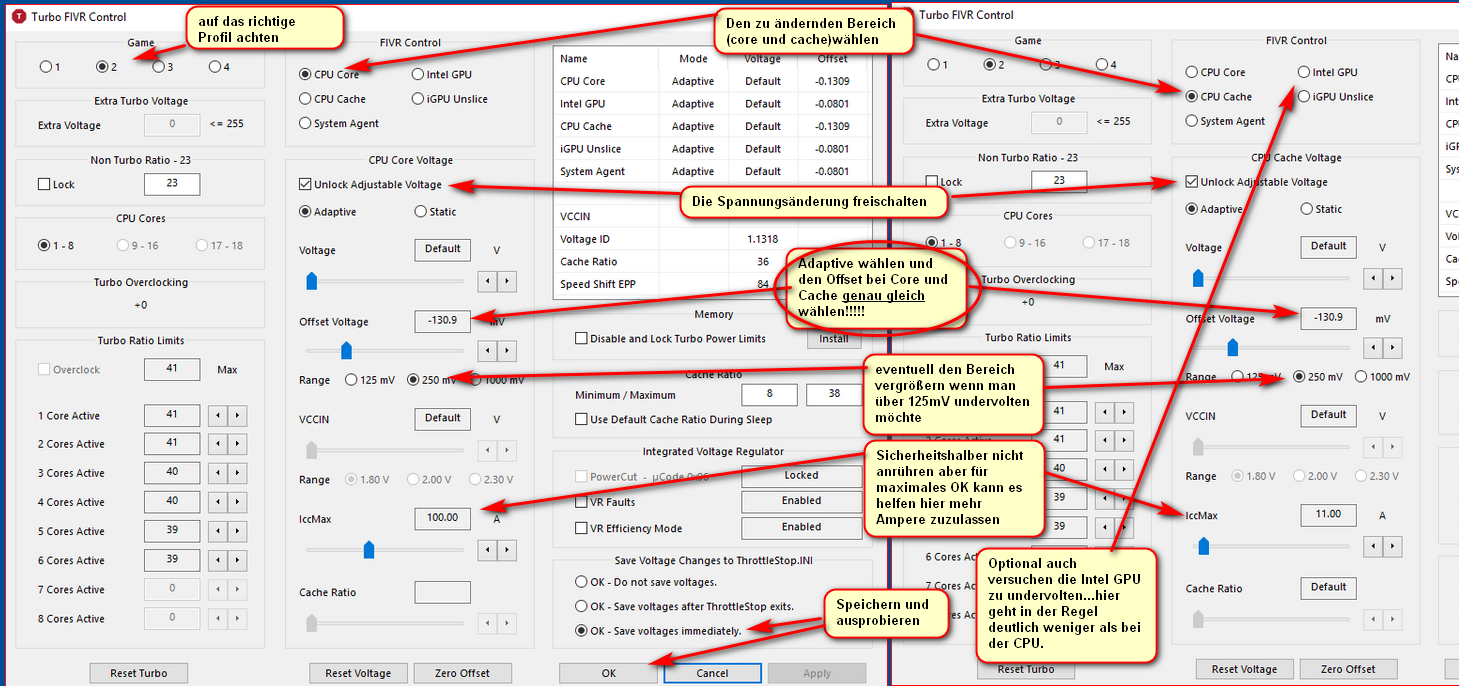Viewport: 1459px width, 686px height.
Task: Uncheck Unlock Adjustable Voltage in right window
Action: pos(1191,182)
